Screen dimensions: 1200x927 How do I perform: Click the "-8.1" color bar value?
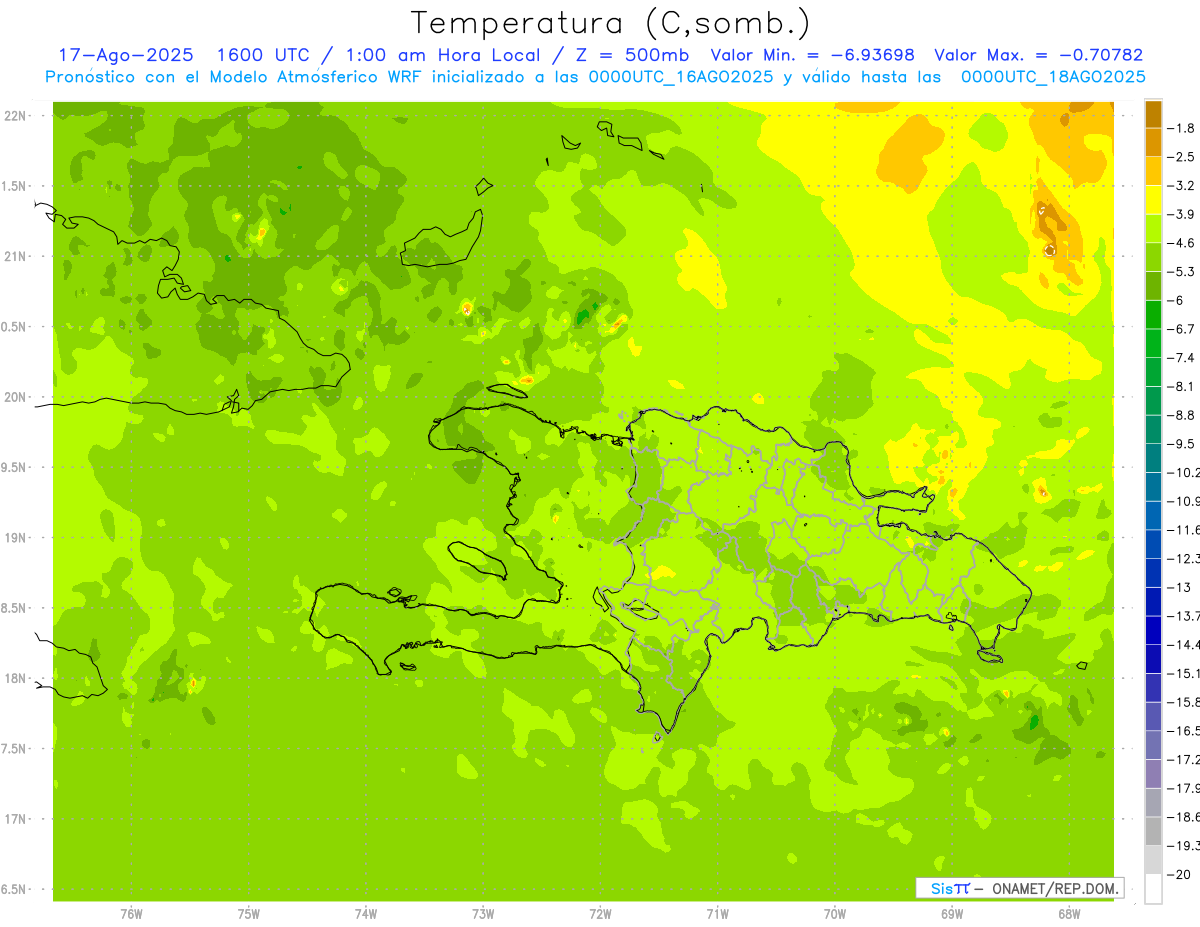tap(1182, 386)
